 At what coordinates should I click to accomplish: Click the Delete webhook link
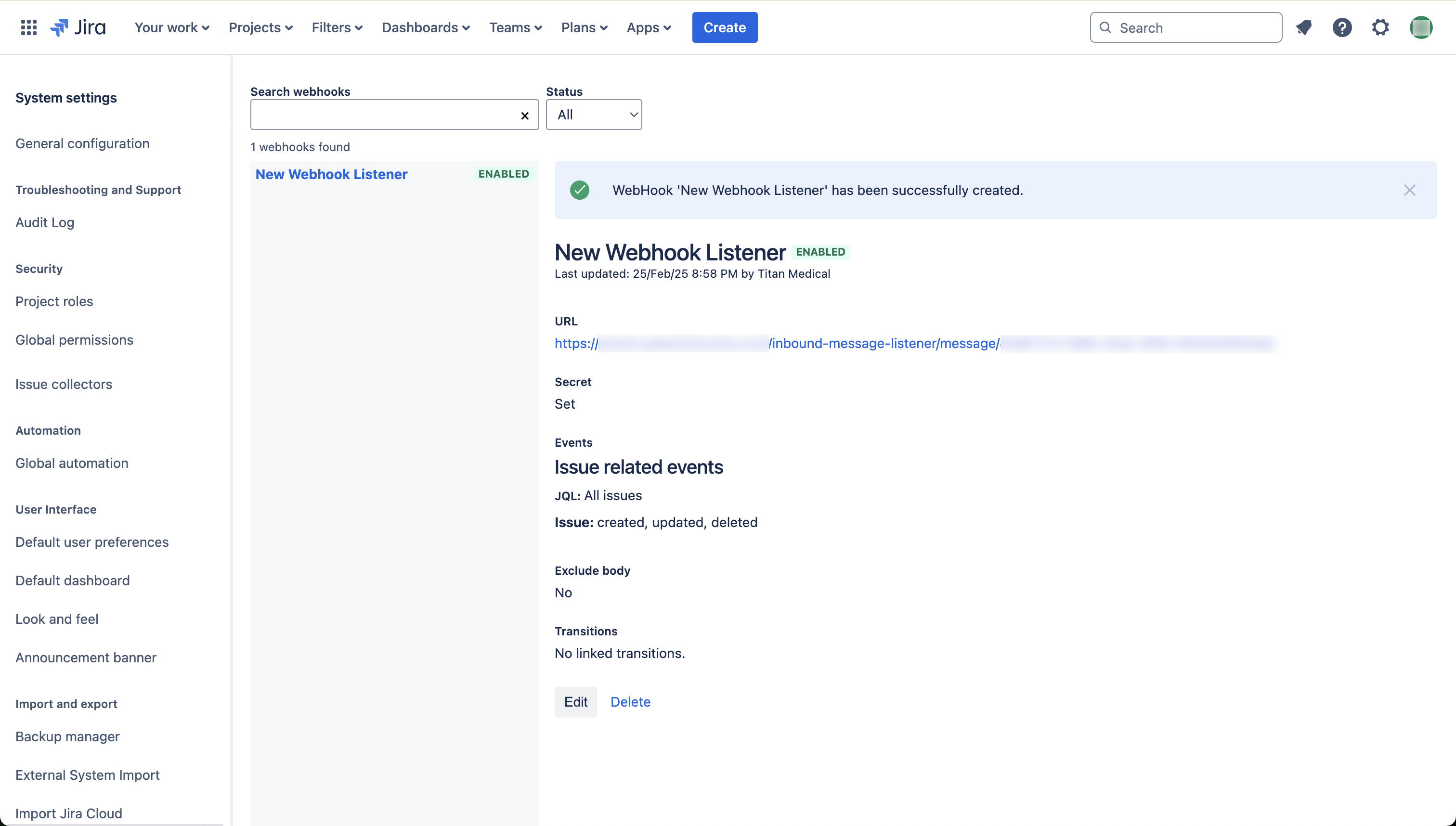click(x=630, y=702)
